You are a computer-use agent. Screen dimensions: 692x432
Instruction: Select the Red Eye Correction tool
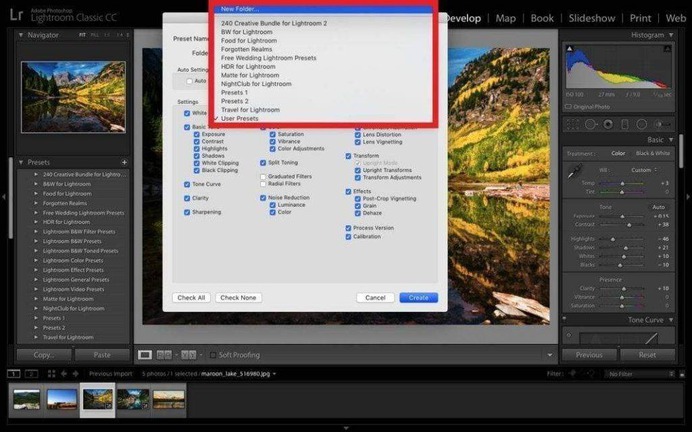608,125
